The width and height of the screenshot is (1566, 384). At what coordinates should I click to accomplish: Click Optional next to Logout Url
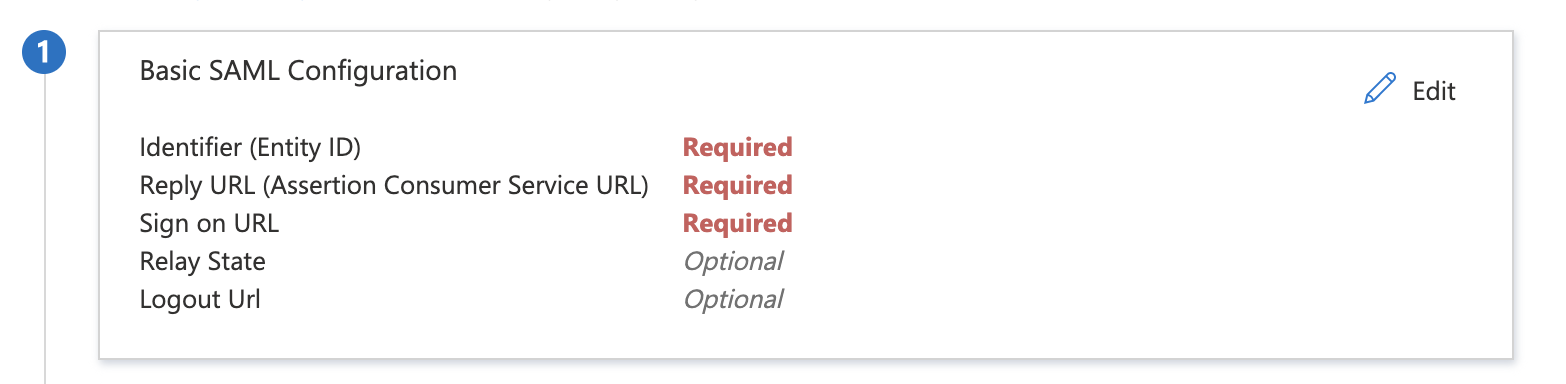click(x=732, y=299)
